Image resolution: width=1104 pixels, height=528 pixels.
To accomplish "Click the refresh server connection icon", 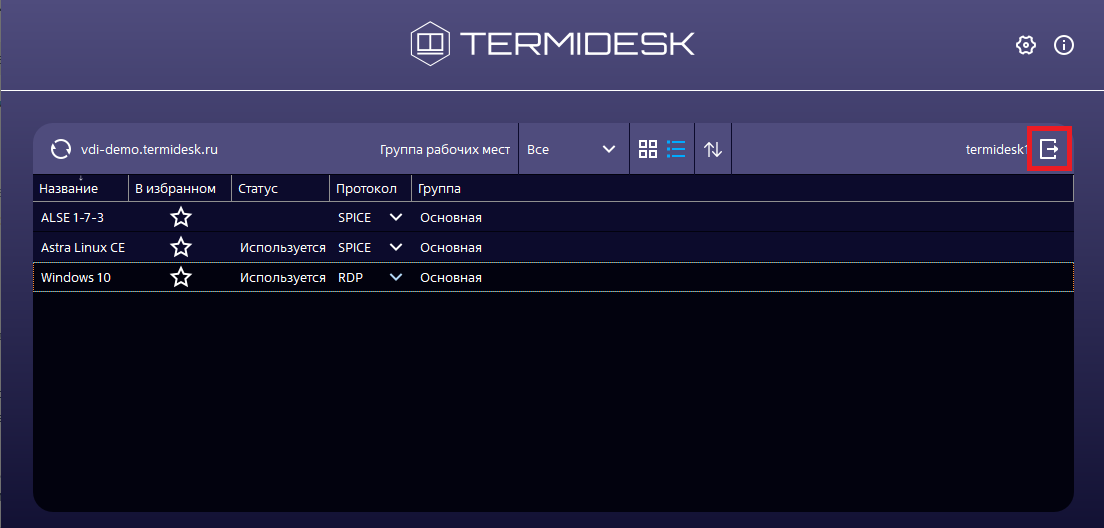I will 61,150.
